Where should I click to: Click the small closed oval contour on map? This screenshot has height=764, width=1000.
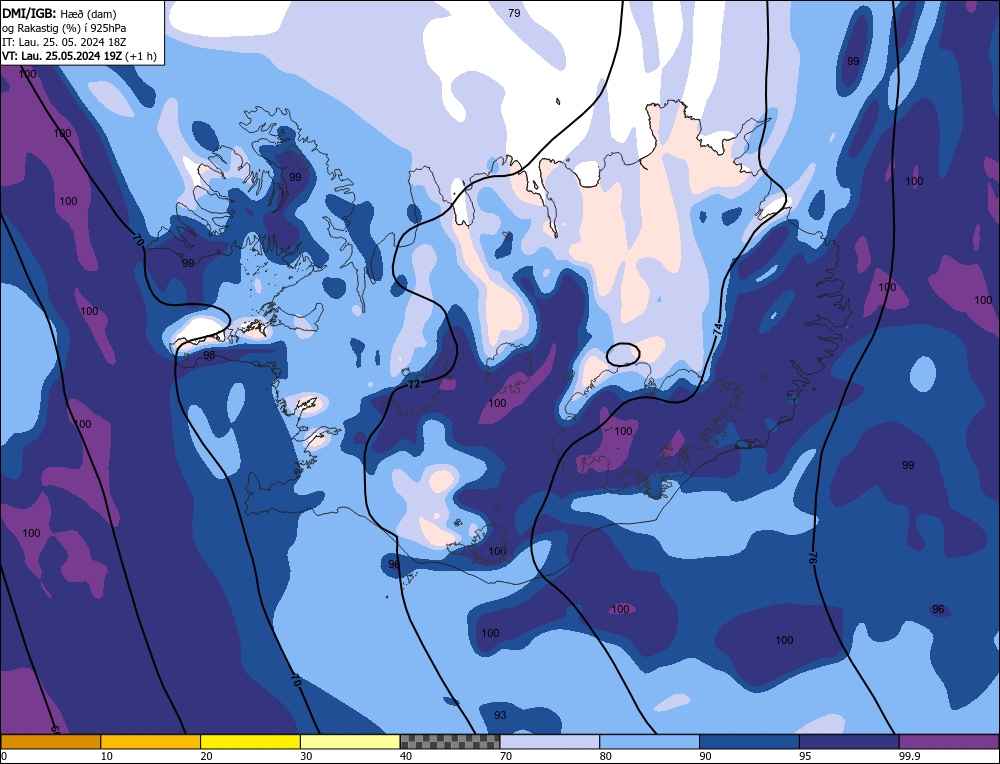click(622, 354)
